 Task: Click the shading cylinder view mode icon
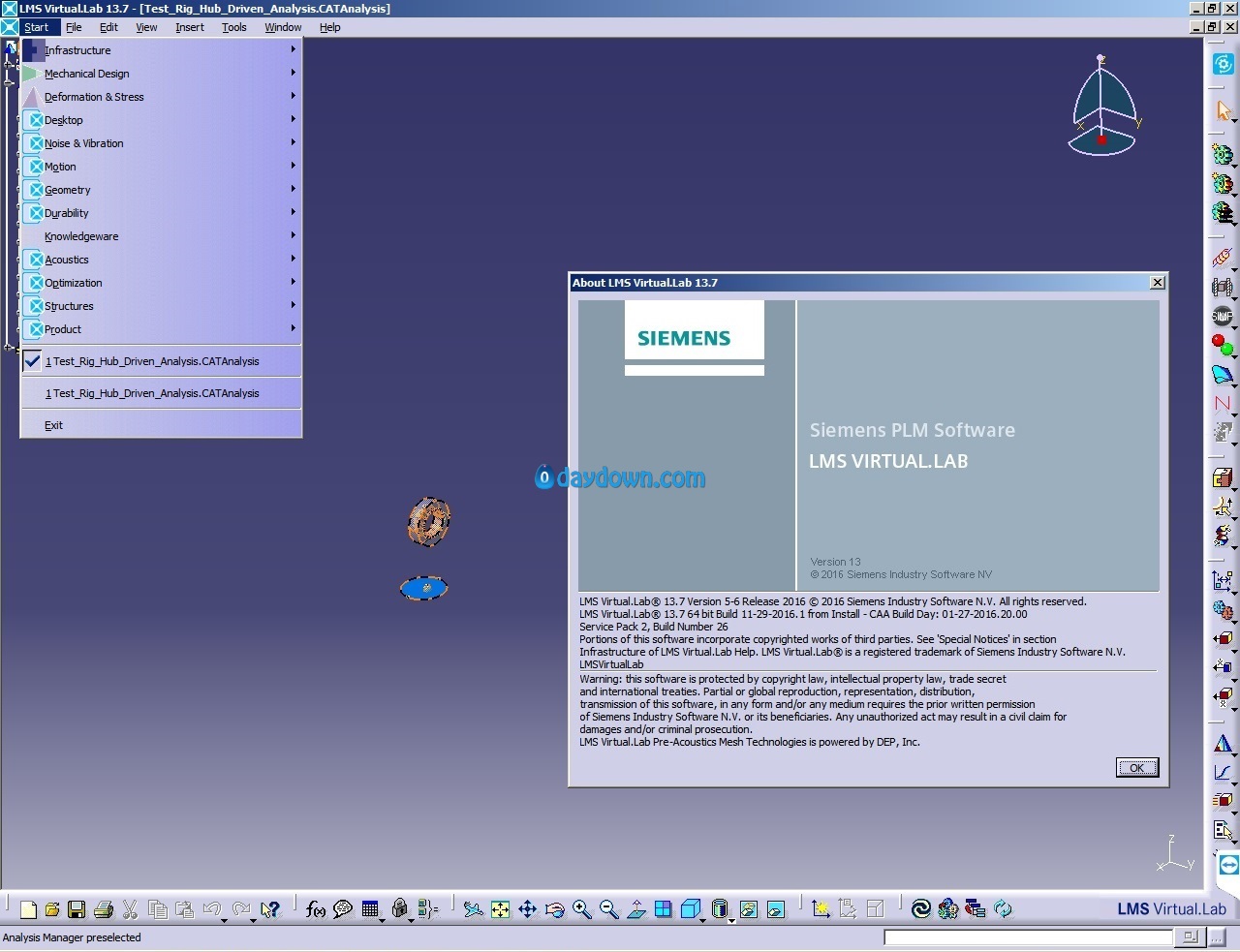719,909
